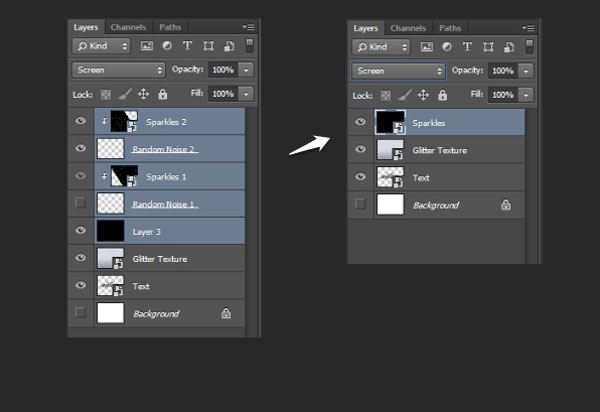Image resolution: width=600 pixels, height=412 pixels.
Task: Lock all padlock icon in left panel
Action: [163, 94]
